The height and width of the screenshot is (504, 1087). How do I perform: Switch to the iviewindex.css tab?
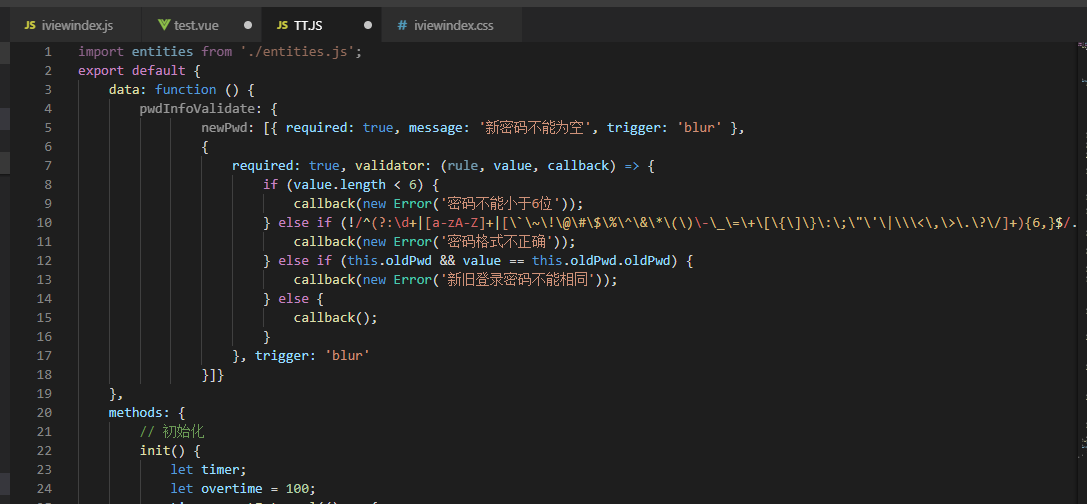coord(452,25)
